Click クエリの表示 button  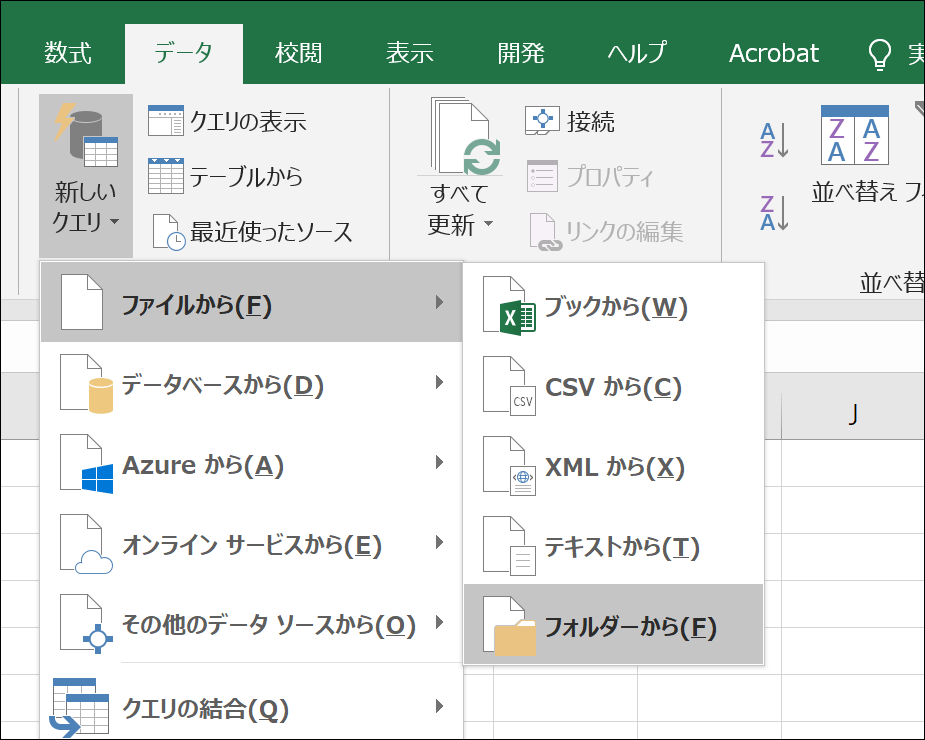(227, 121)
